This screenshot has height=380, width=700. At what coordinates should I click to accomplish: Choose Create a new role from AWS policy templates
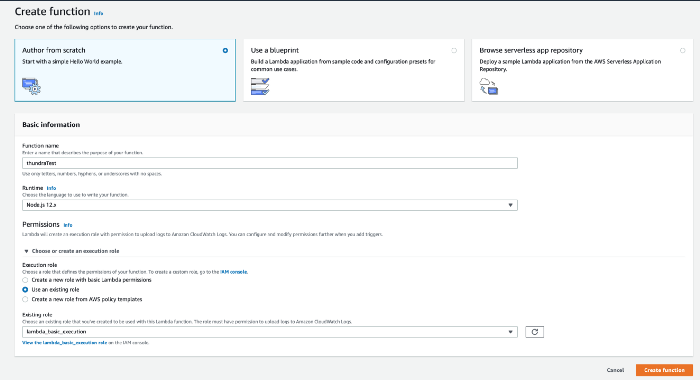pyautogui.click(x=25, y=299)
